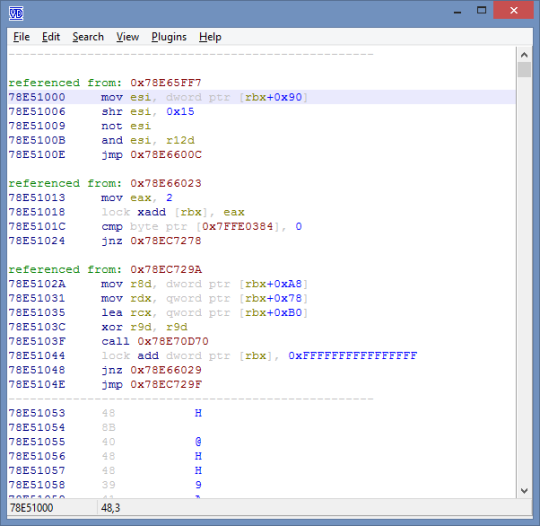Viewport: 540px width, 526px height.
Task: Follow reference address 0x78E65FF7
Action: click(166, 83)
